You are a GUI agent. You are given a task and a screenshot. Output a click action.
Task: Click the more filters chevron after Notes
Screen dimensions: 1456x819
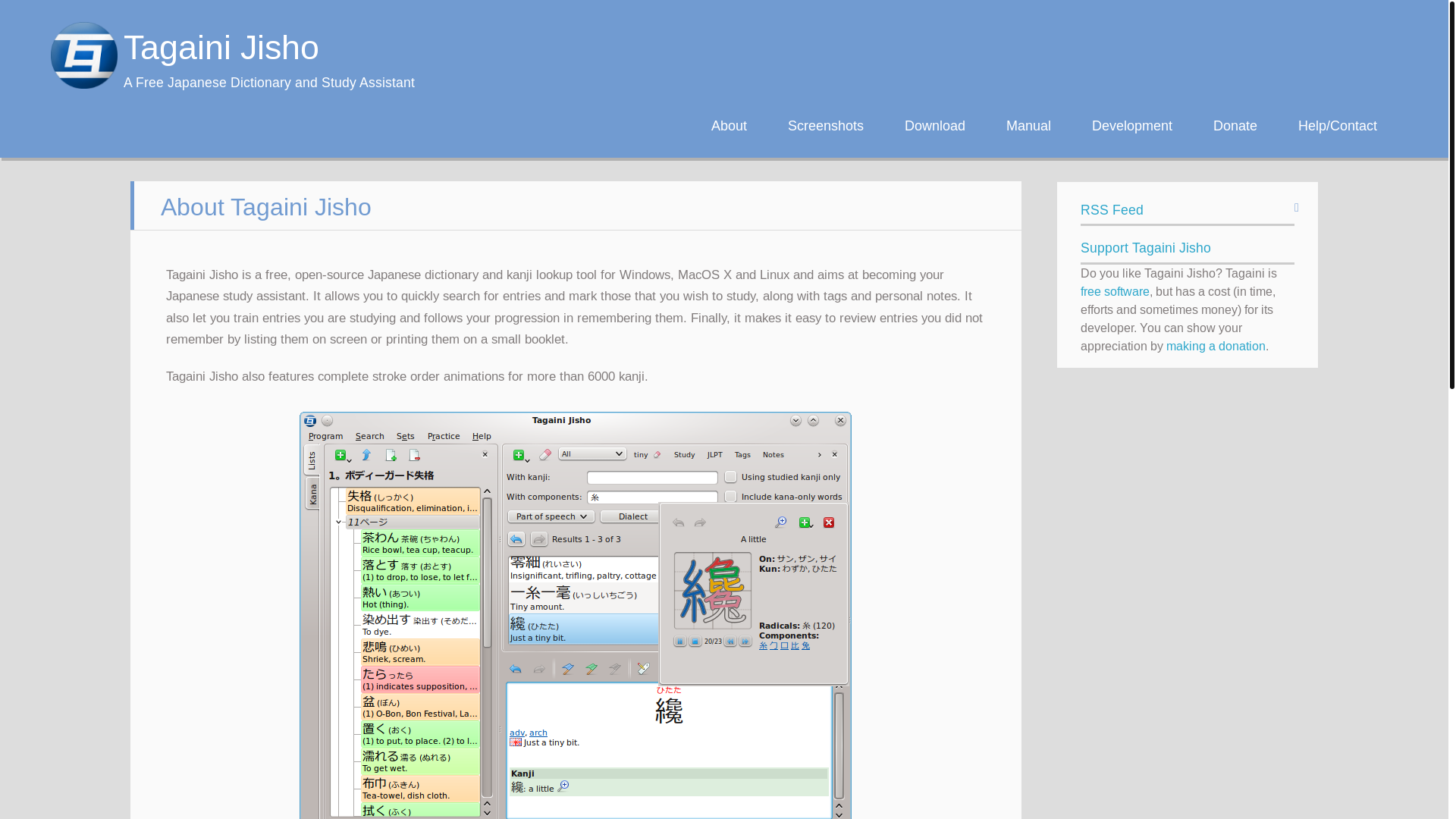tap(820, 455)
